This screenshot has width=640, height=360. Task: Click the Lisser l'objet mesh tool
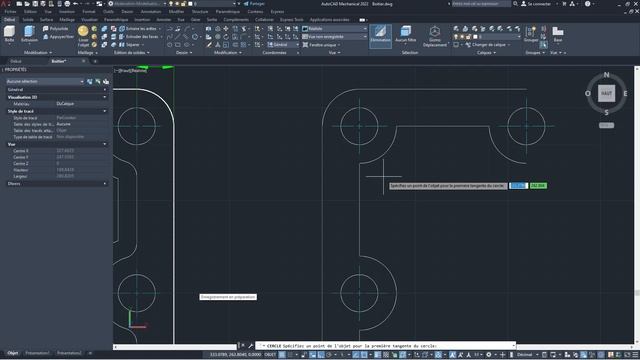pos(83,35)
